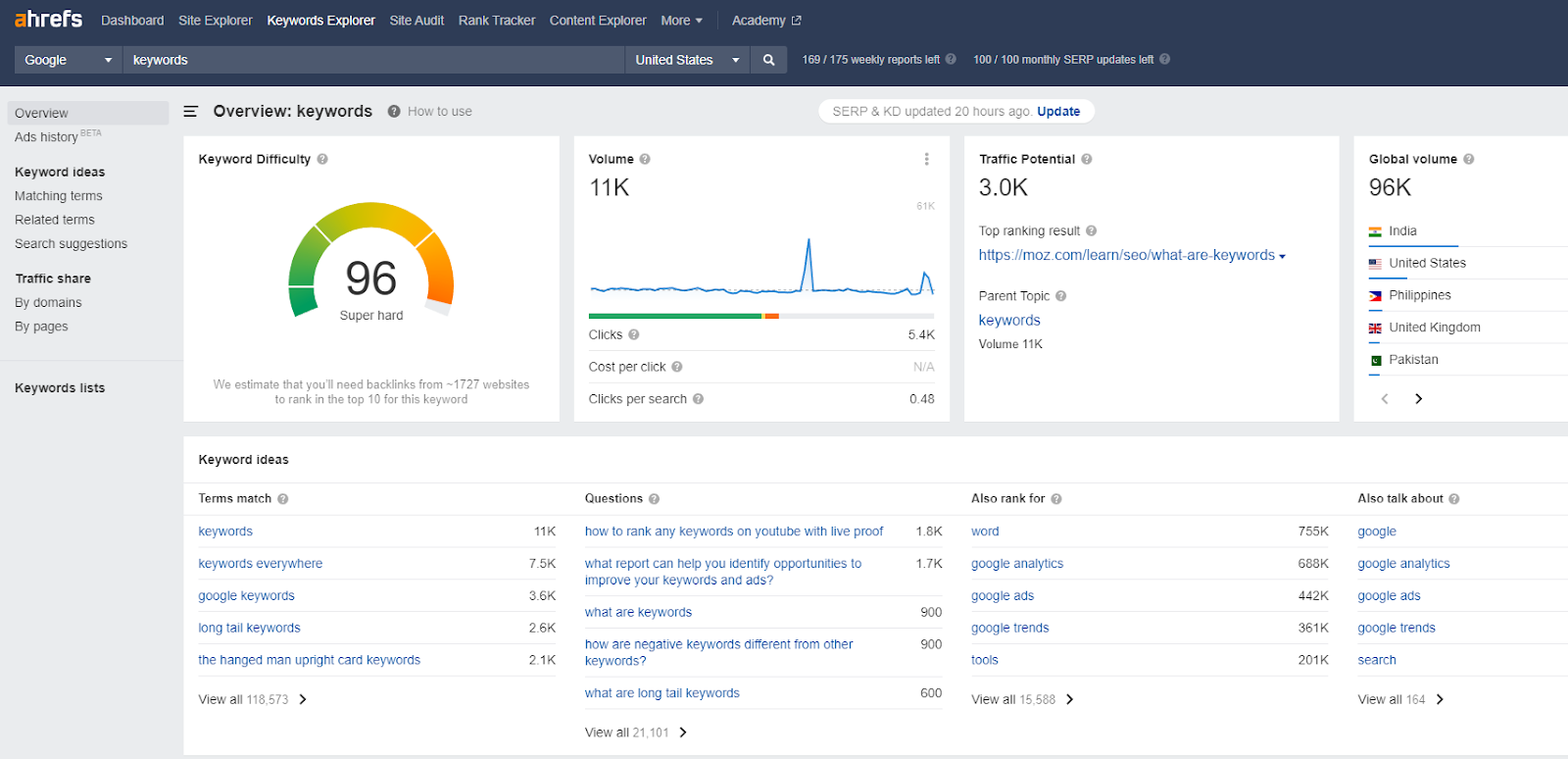The width and height of the screenshot is (1568, 759).
Task: Click help icon next to Clicks
Action: [x=634, y=335]
